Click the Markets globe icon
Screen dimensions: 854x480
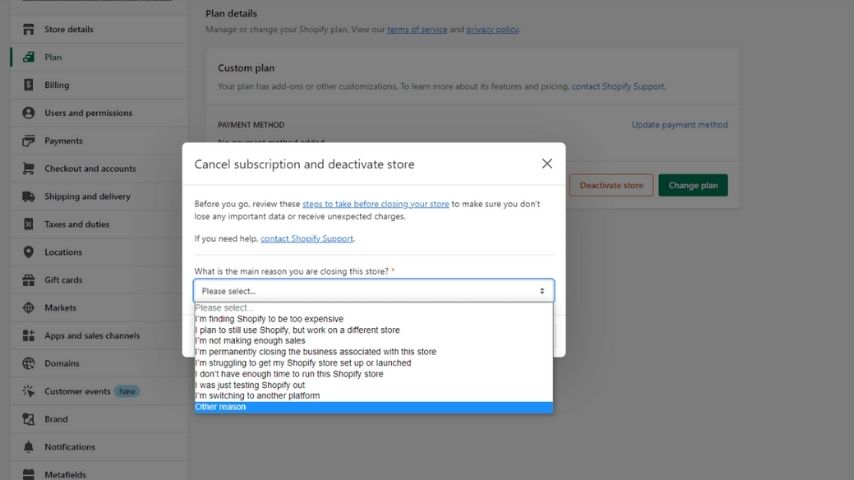tap(28, 307)
